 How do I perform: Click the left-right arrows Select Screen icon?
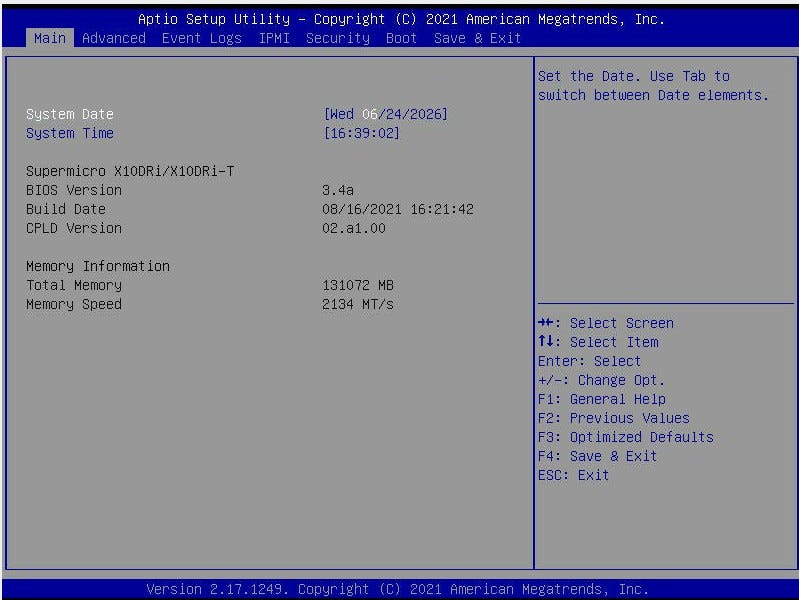[x=546, y=322]
